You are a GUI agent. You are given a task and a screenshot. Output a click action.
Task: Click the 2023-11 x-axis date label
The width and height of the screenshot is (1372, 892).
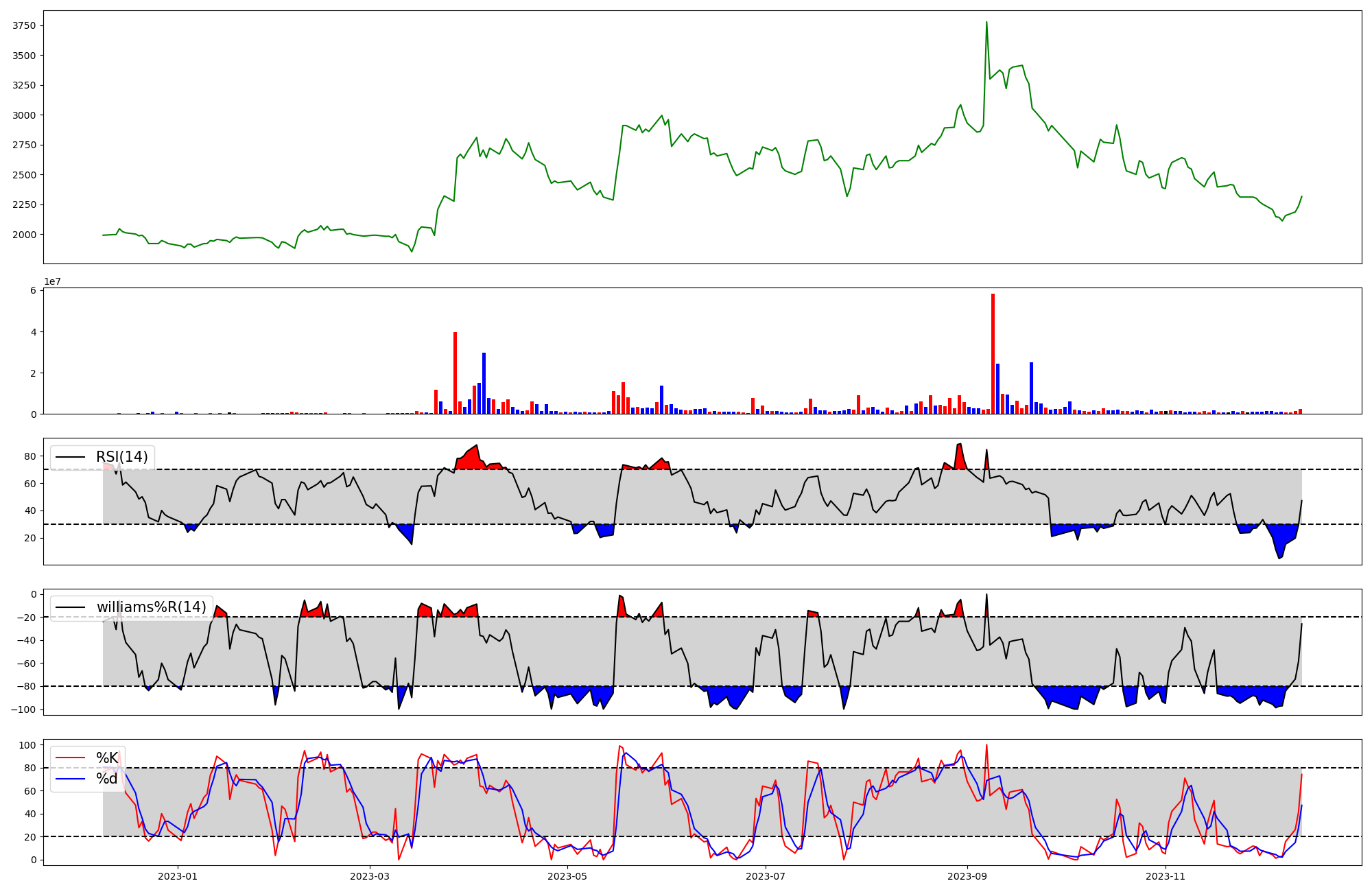pos(1166,876)
